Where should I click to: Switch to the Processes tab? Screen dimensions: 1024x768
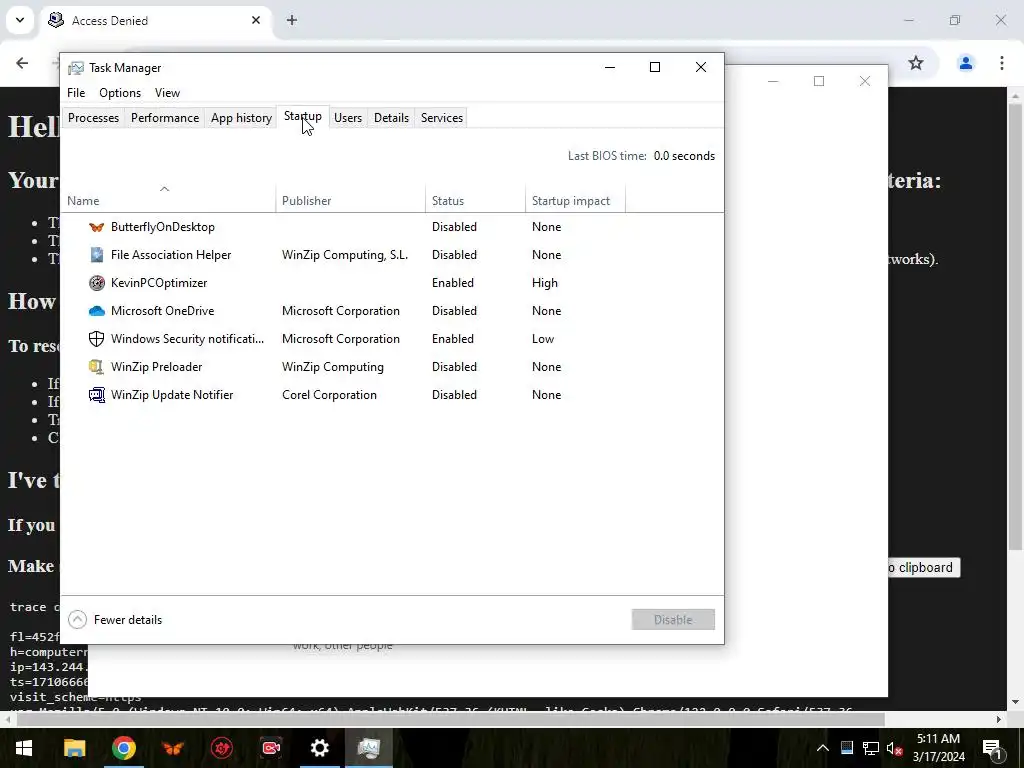pyautogui.click(x=93, y=118)
